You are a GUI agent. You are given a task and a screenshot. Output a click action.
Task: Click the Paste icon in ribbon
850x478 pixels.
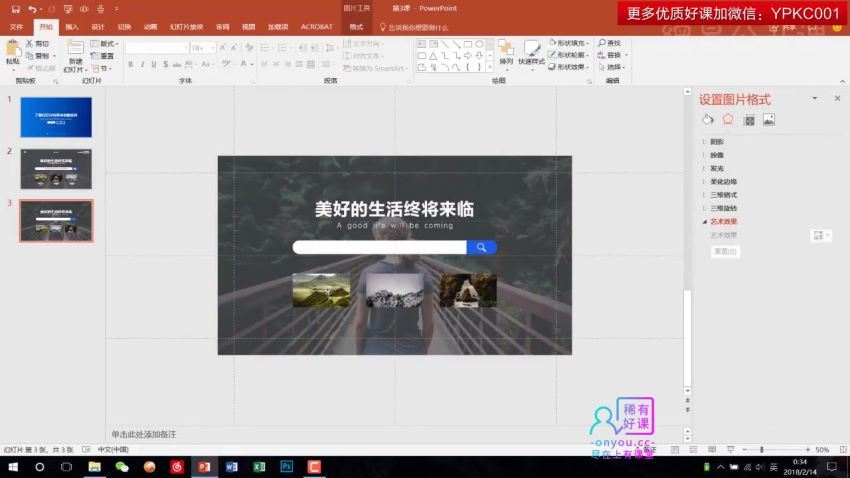[x=12, y=50]
